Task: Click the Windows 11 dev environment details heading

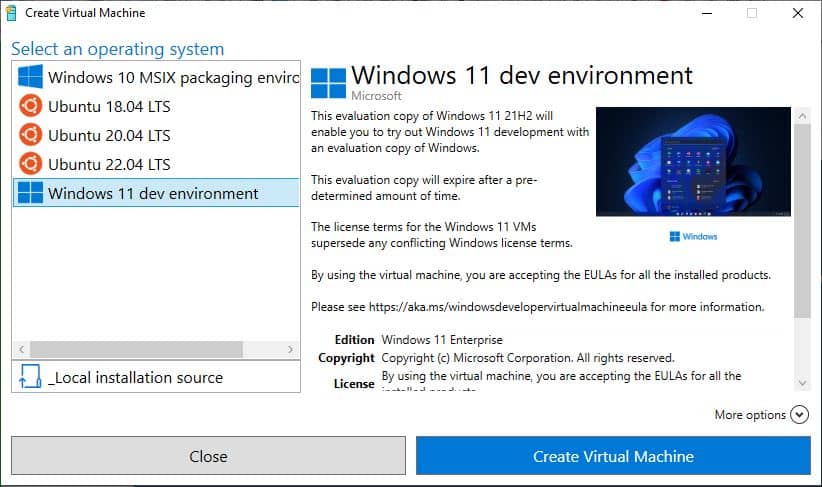Action: pyautogui.click(x=522, y=75)
